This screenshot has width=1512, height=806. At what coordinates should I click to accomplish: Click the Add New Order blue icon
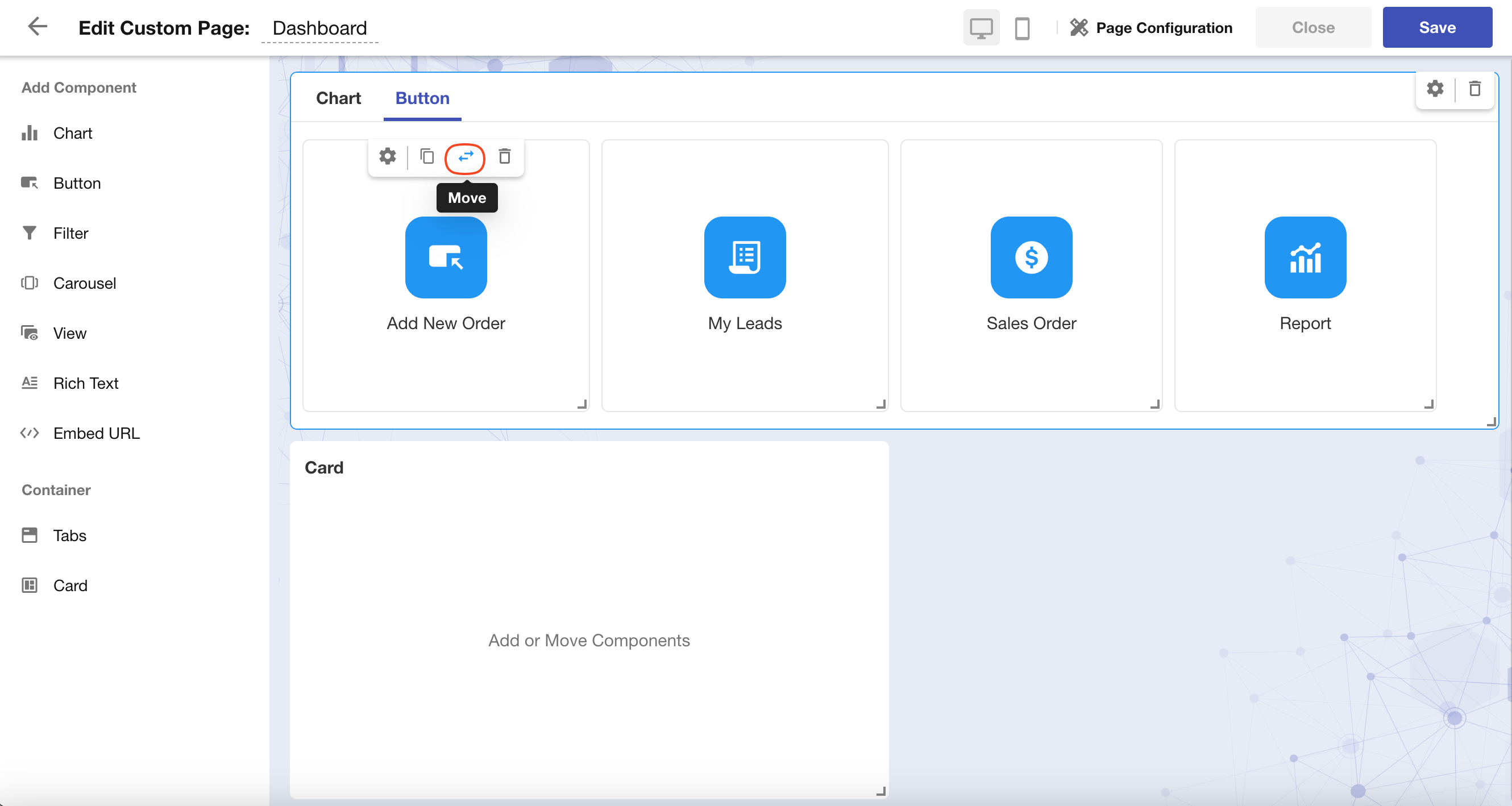pyautogui.click(x=446, y=257)
